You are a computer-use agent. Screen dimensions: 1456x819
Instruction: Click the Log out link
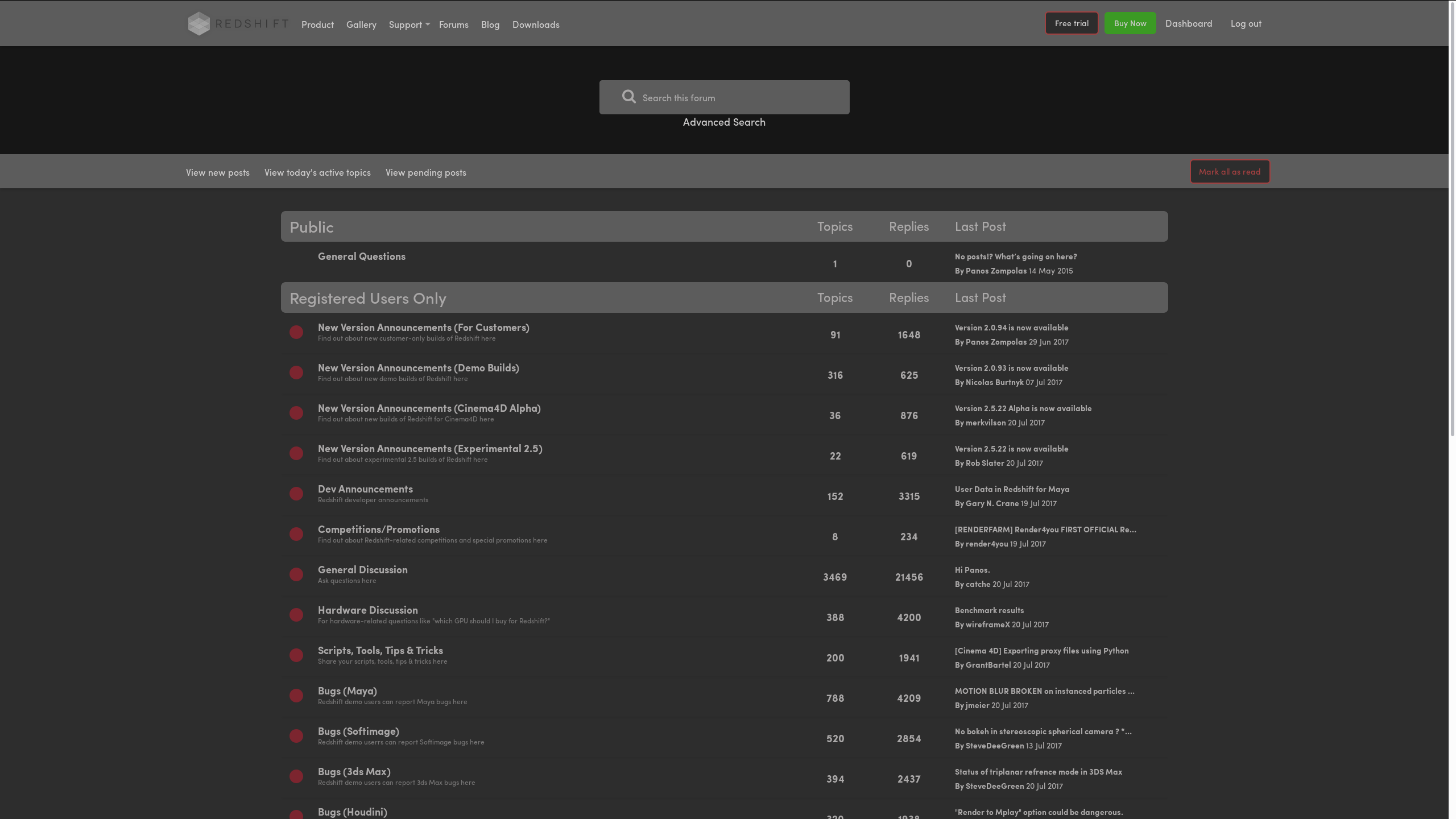click(1246, 23)
